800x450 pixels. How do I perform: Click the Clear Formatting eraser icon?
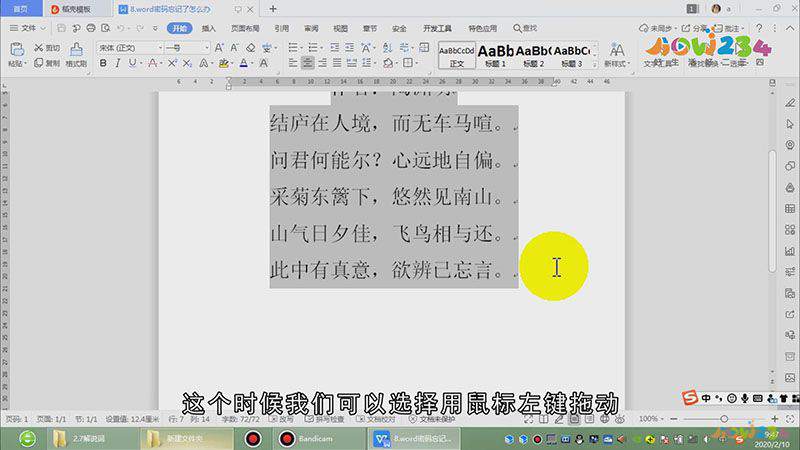[x=251, y=47]
